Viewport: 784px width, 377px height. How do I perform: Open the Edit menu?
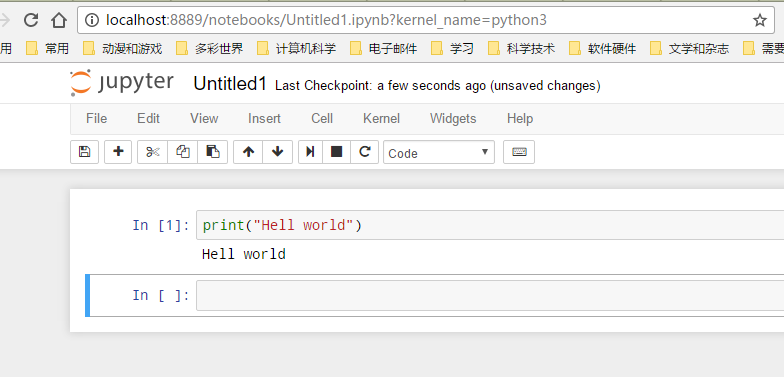148,118
